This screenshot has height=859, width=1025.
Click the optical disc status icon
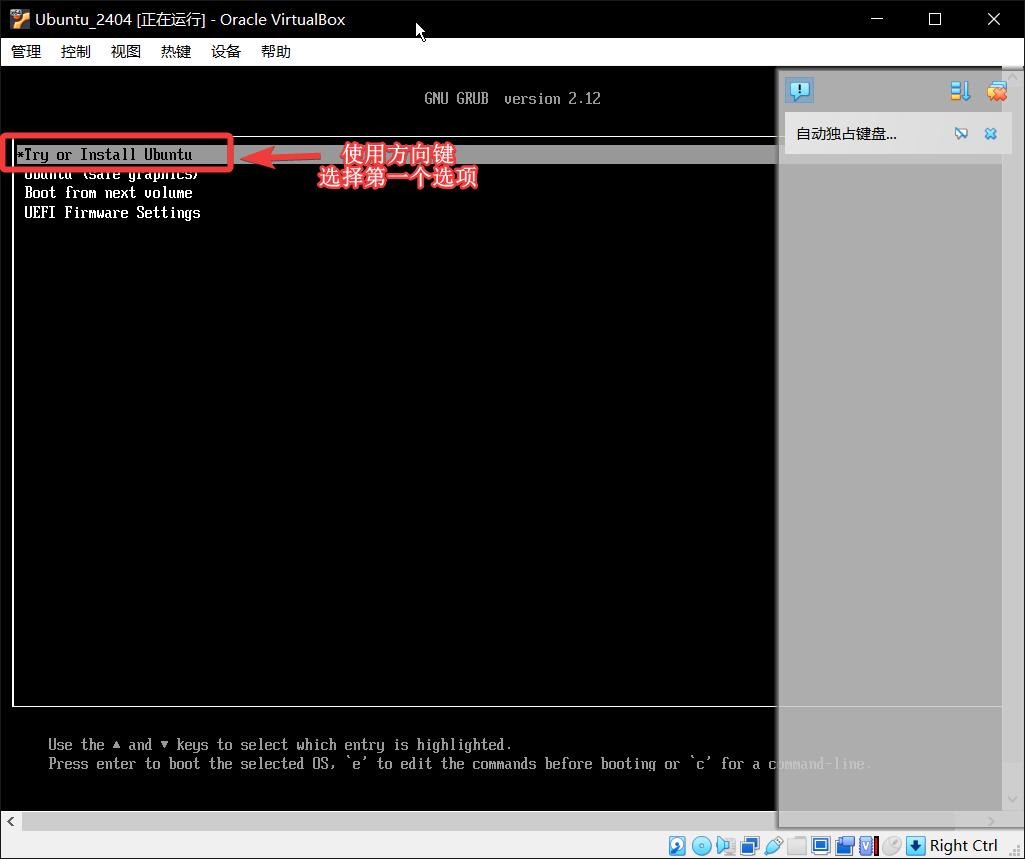tap(701, 846)
